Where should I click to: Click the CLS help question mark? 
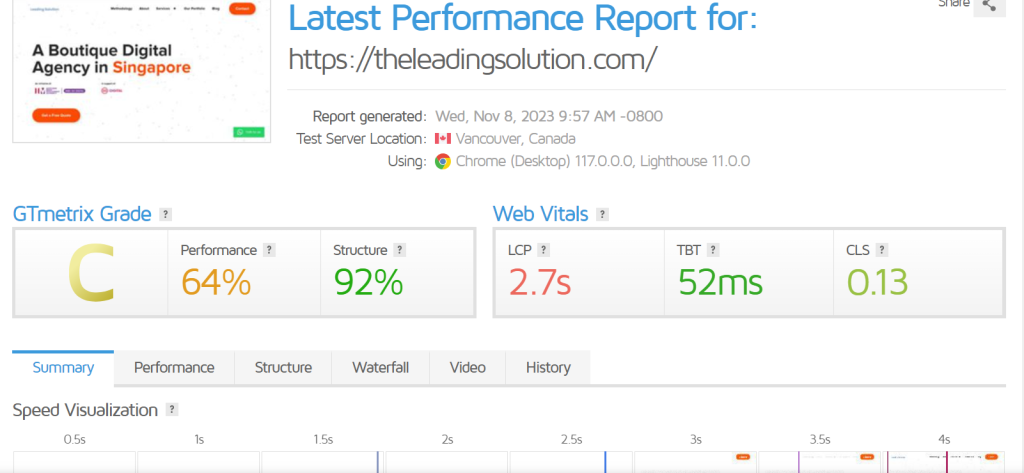[x=882, y=250]
